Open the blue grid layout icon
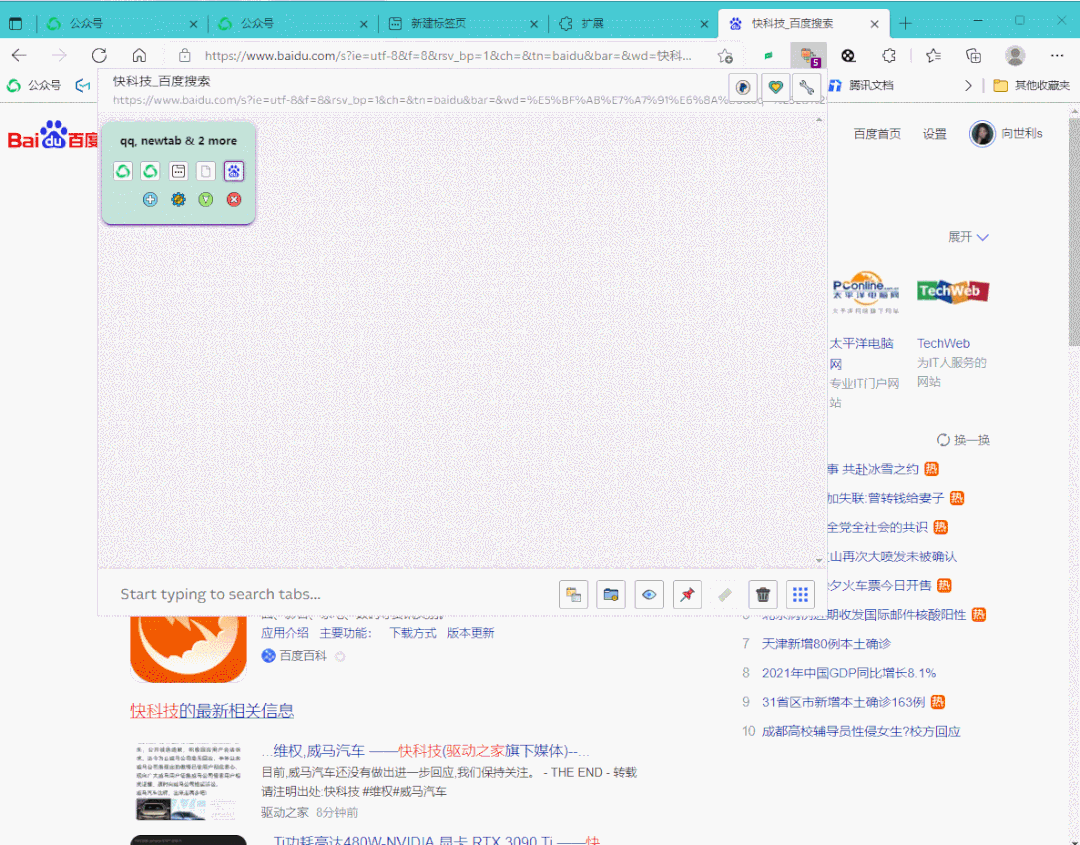Image resolution: width=1080 pixels, height=845 pixels. (800, 595)
